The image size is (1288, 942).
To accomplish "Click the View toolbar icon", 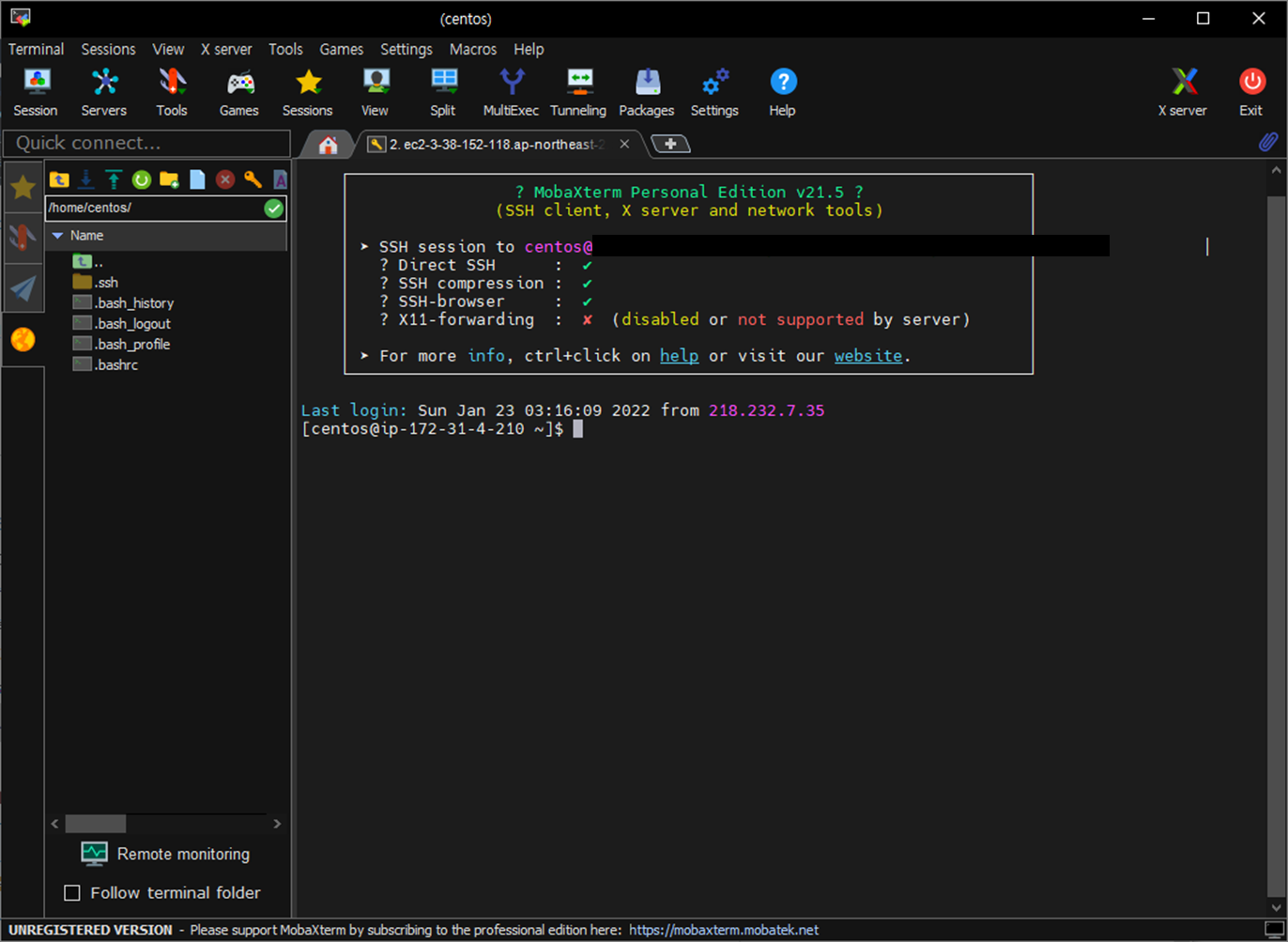I will [376, 92].
